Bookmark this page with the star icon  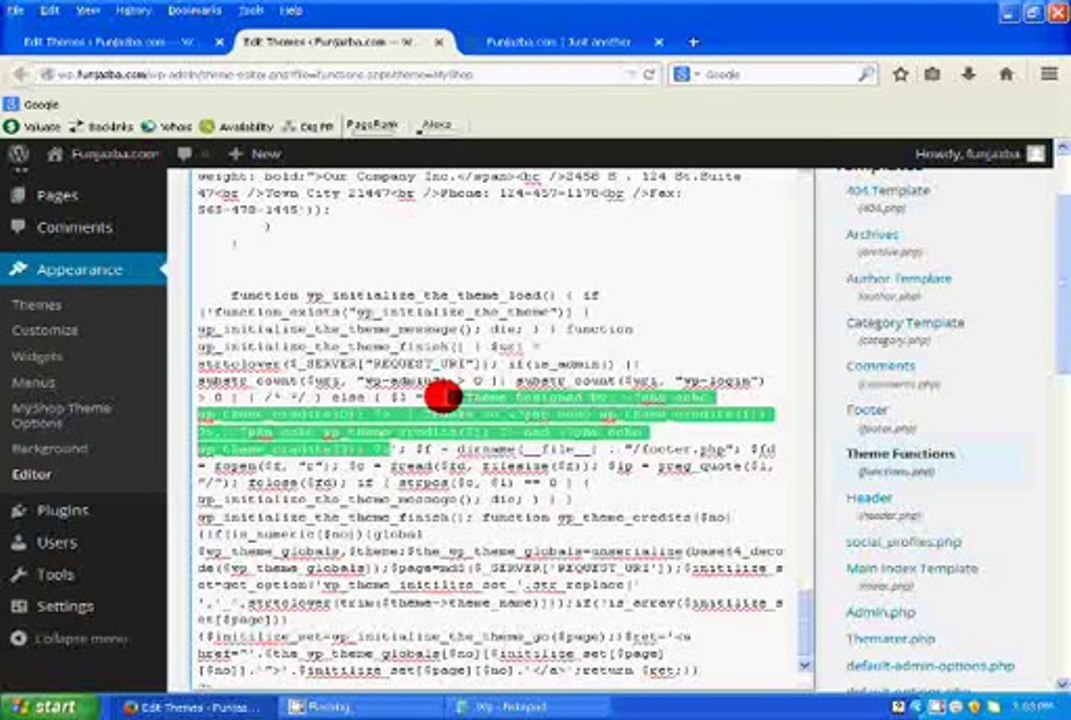(900, 74)
